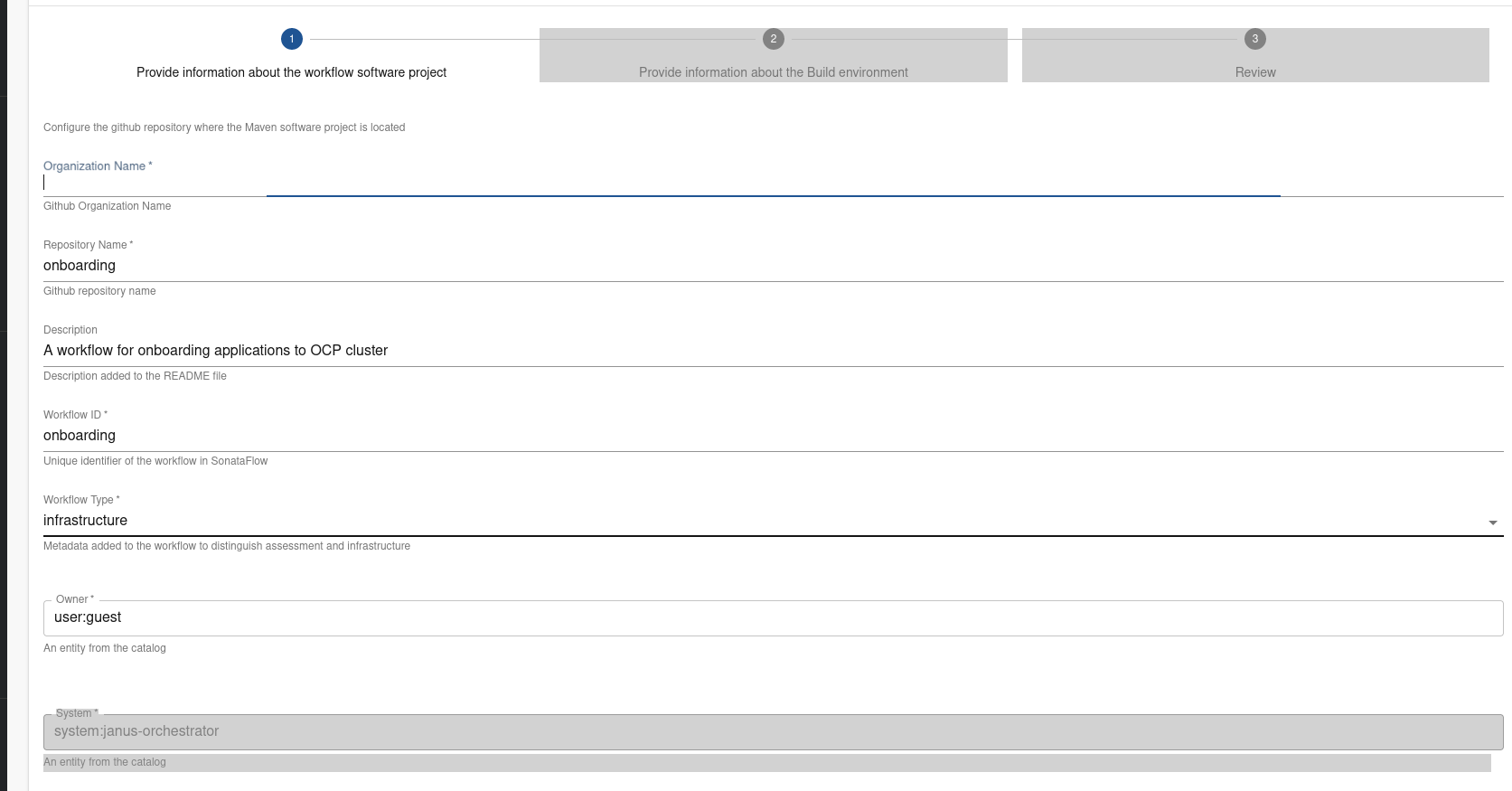Edit the Description text field
The width and height of the screenshot is (1512, 791).
click(x=773, y=351)
